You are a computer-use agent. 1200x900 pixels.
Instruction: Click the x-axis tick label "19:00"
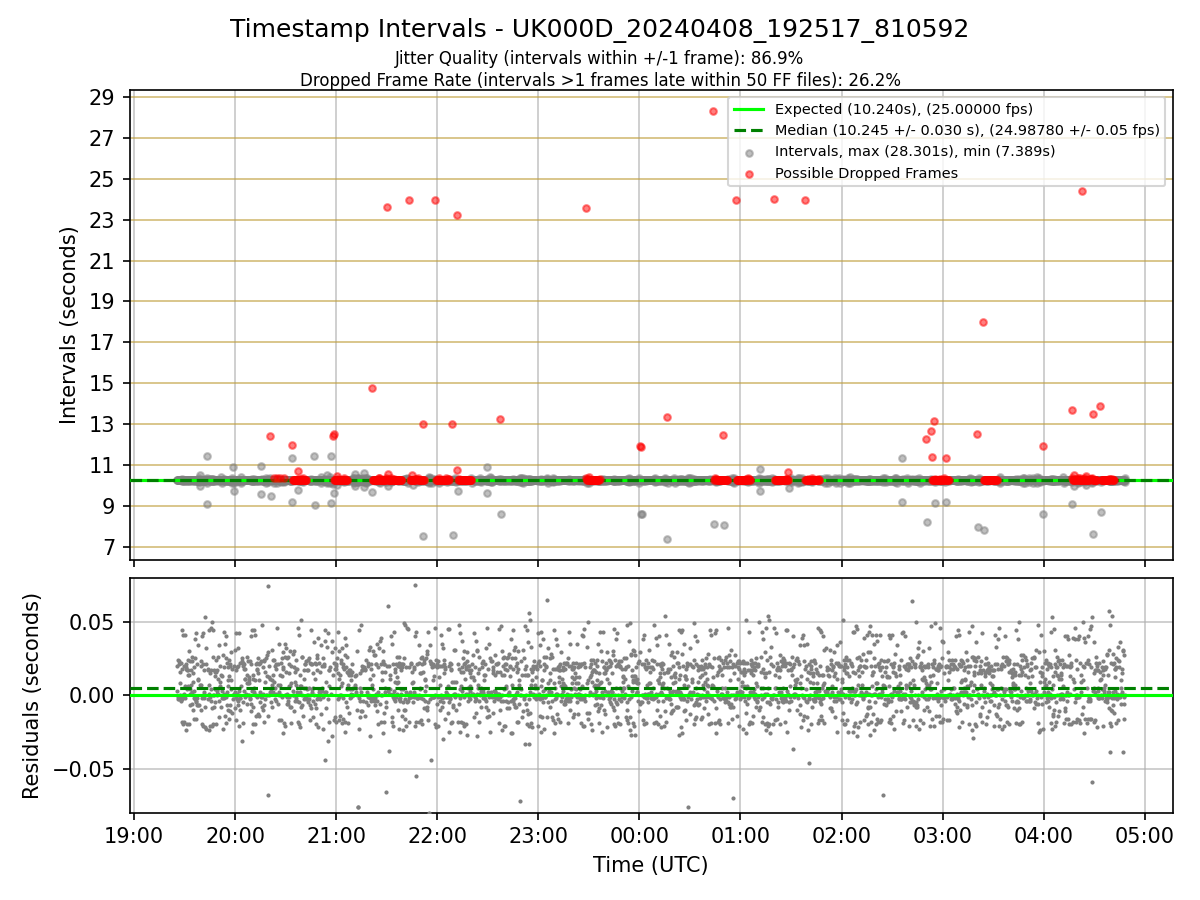click(134, 835)
